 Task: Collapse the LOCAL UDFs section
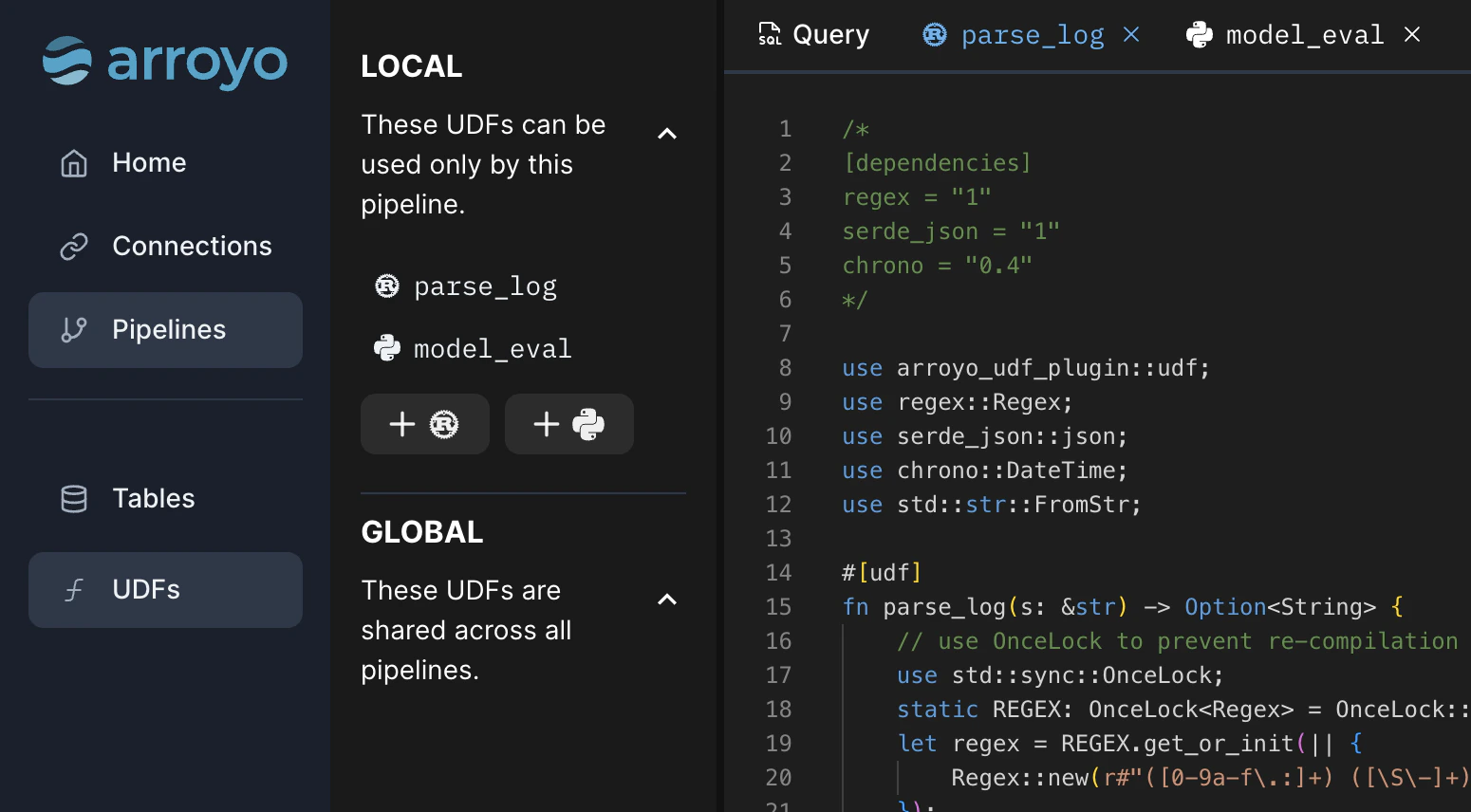click(x=667, y=134)
